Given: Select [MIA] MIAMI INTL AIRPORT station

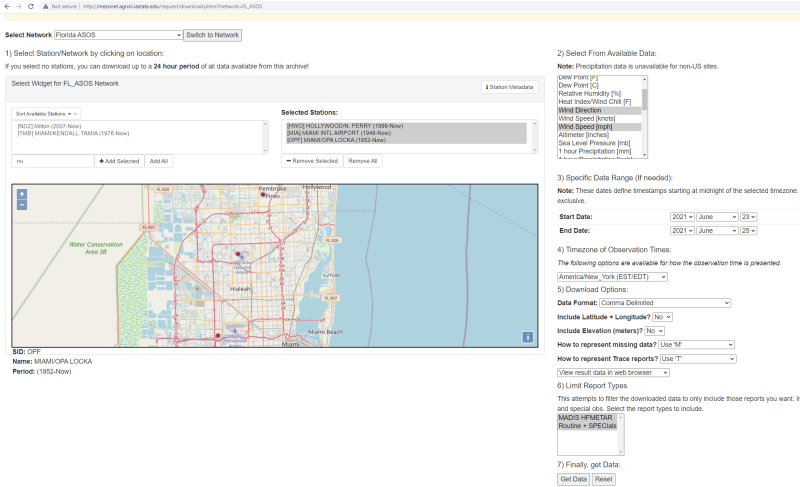Looking at the screenshot, I should click(406, 133).
